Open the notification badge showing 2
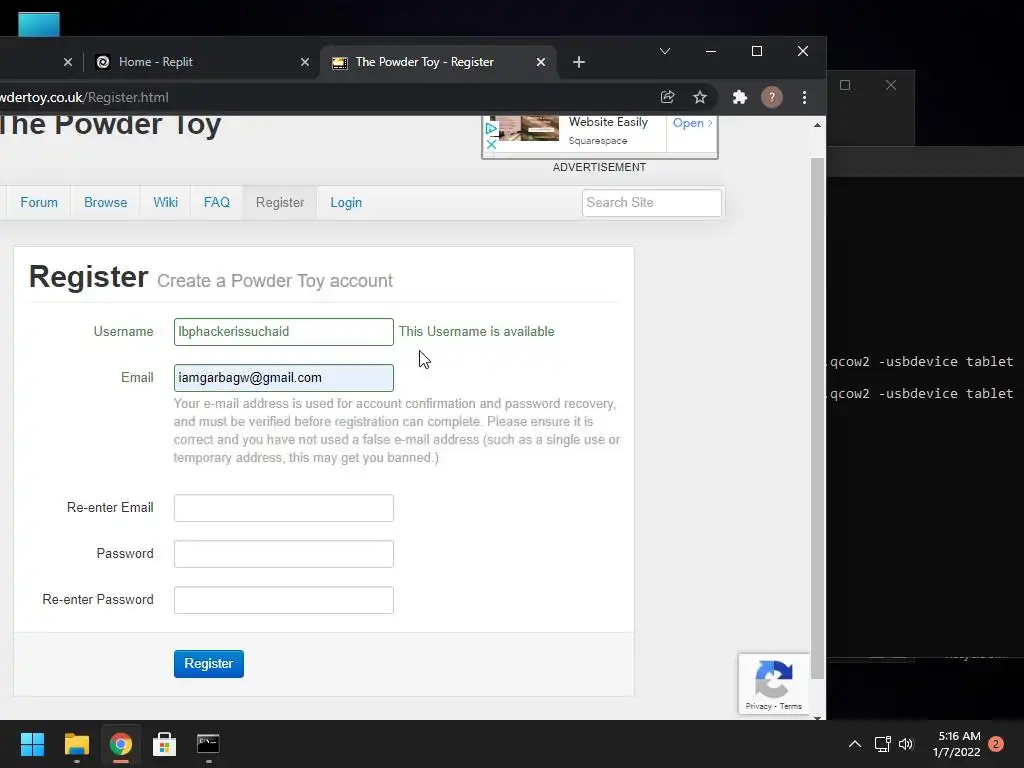 click(996, 744)
